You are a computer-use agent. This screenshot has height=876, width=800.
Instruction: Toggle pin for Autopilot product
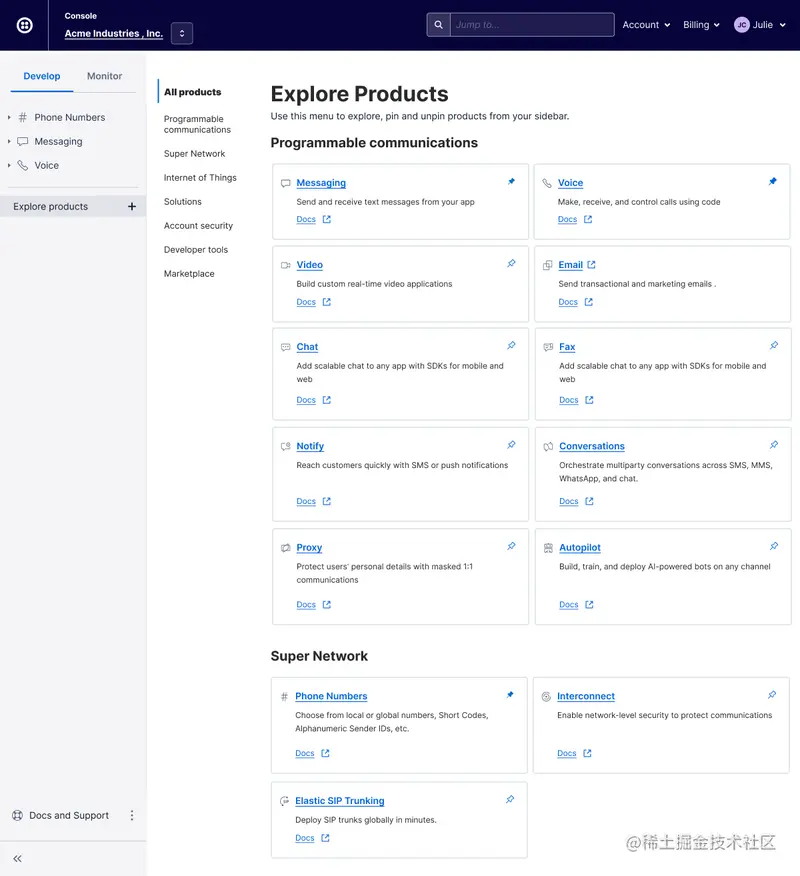[774, 547]
